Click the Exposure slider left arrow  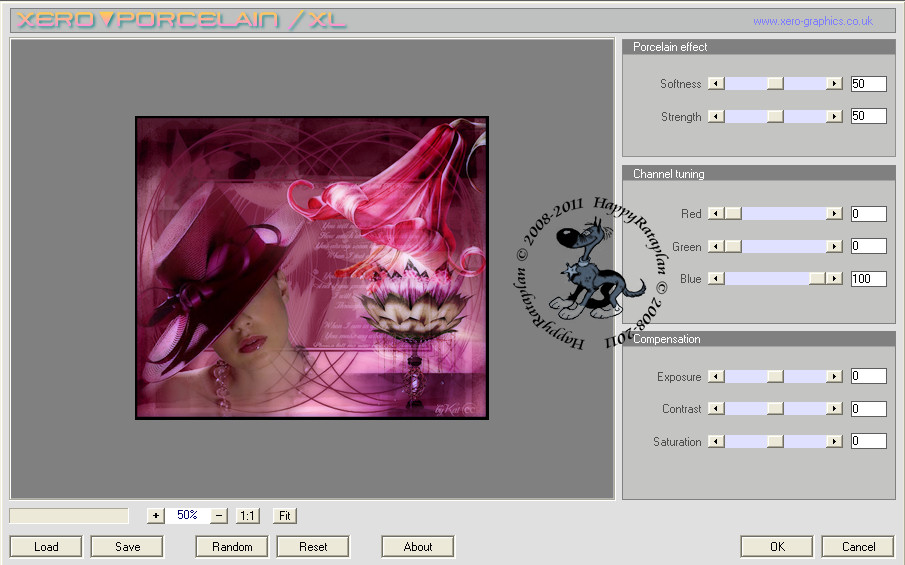(716, 376)
